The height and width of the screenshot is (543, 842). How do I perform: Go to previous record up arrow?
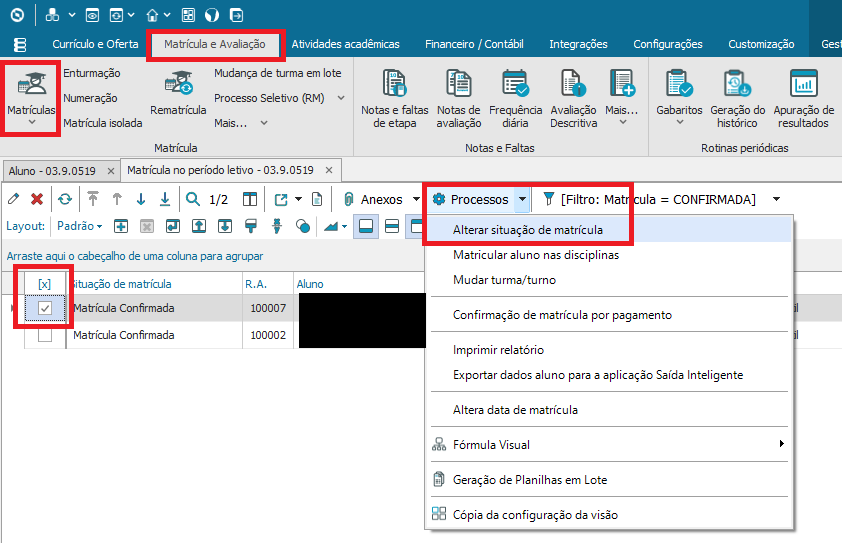pos(117,199)
